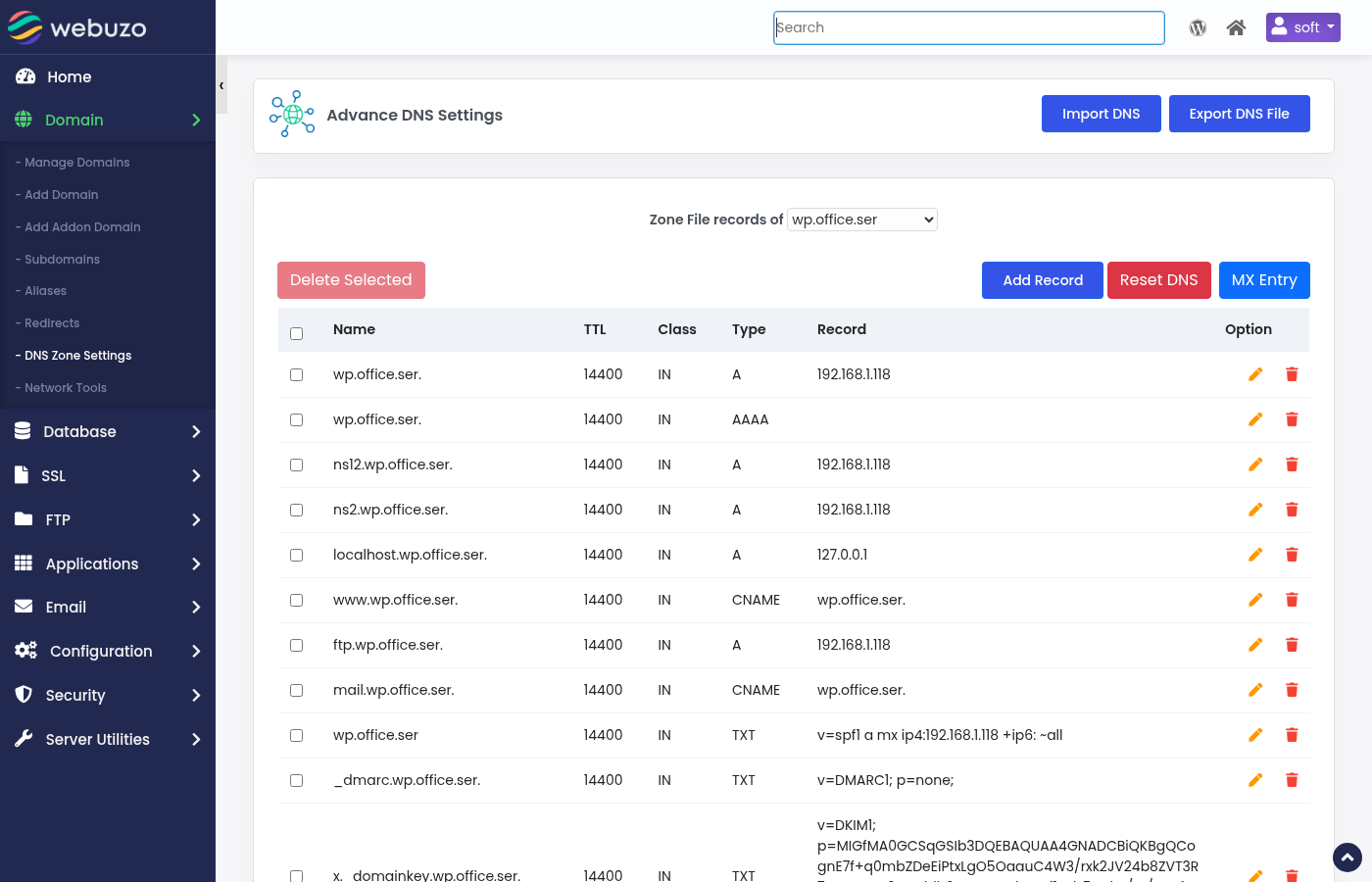
Task: Jump to top with round arrow button
Action: pyautogui.click(x=1347, y=857)
